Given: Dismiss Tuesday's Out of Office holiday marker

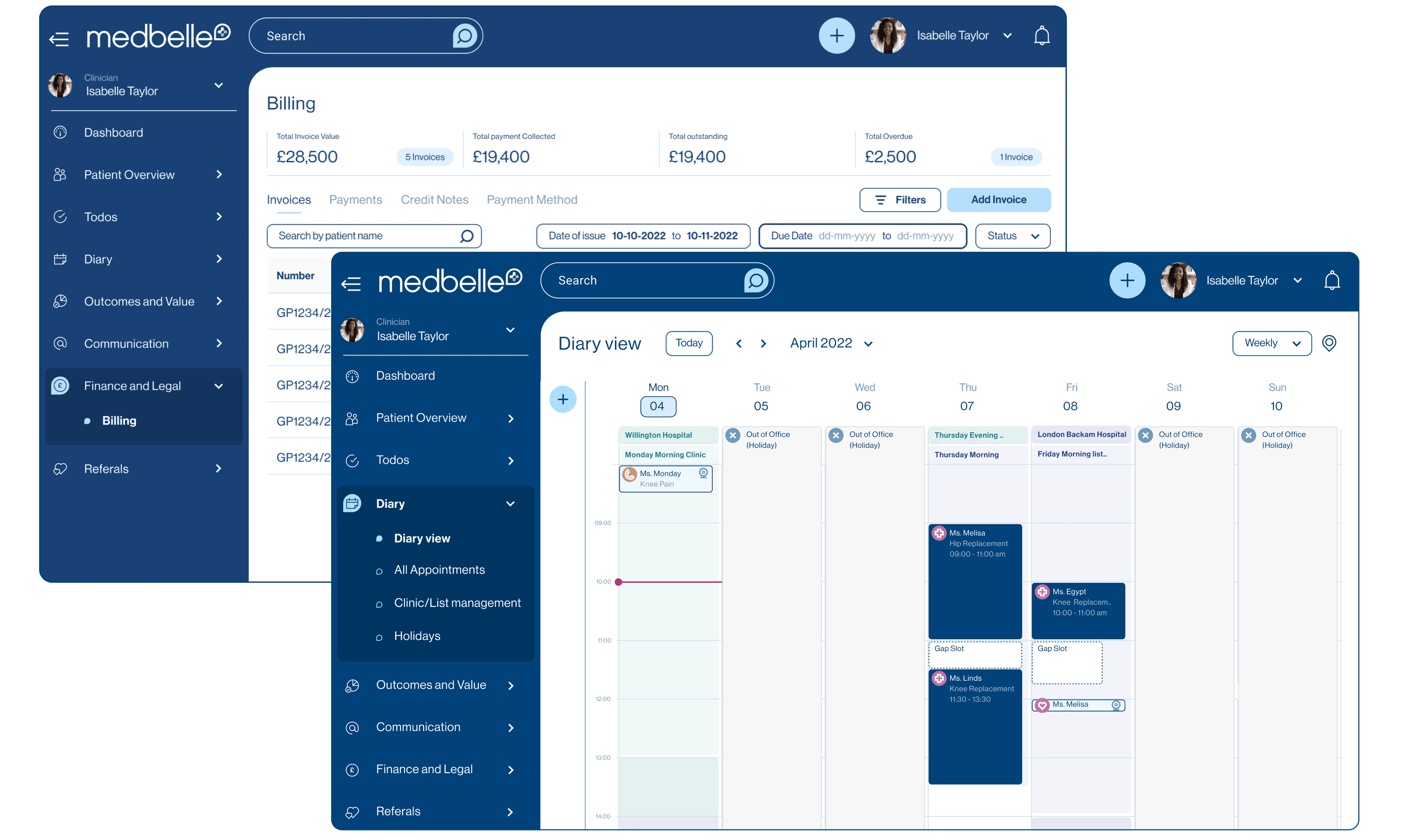Looking at the screenshot, I should (733, 435).
